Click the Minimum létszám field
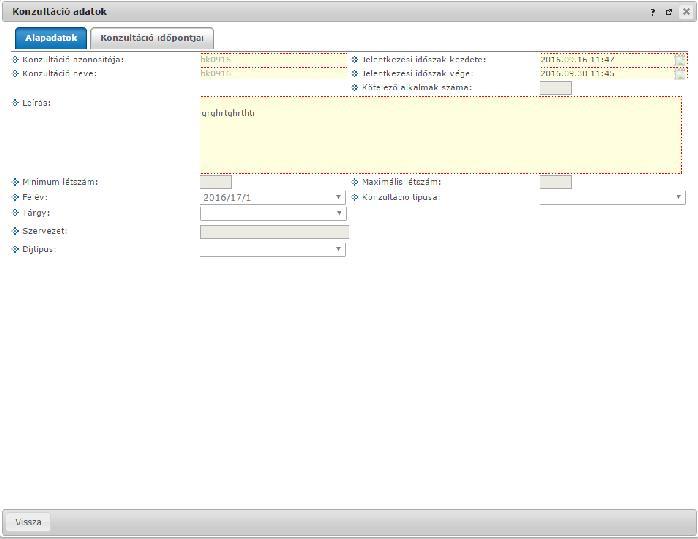The image size is (698, 539). (216, 182)
